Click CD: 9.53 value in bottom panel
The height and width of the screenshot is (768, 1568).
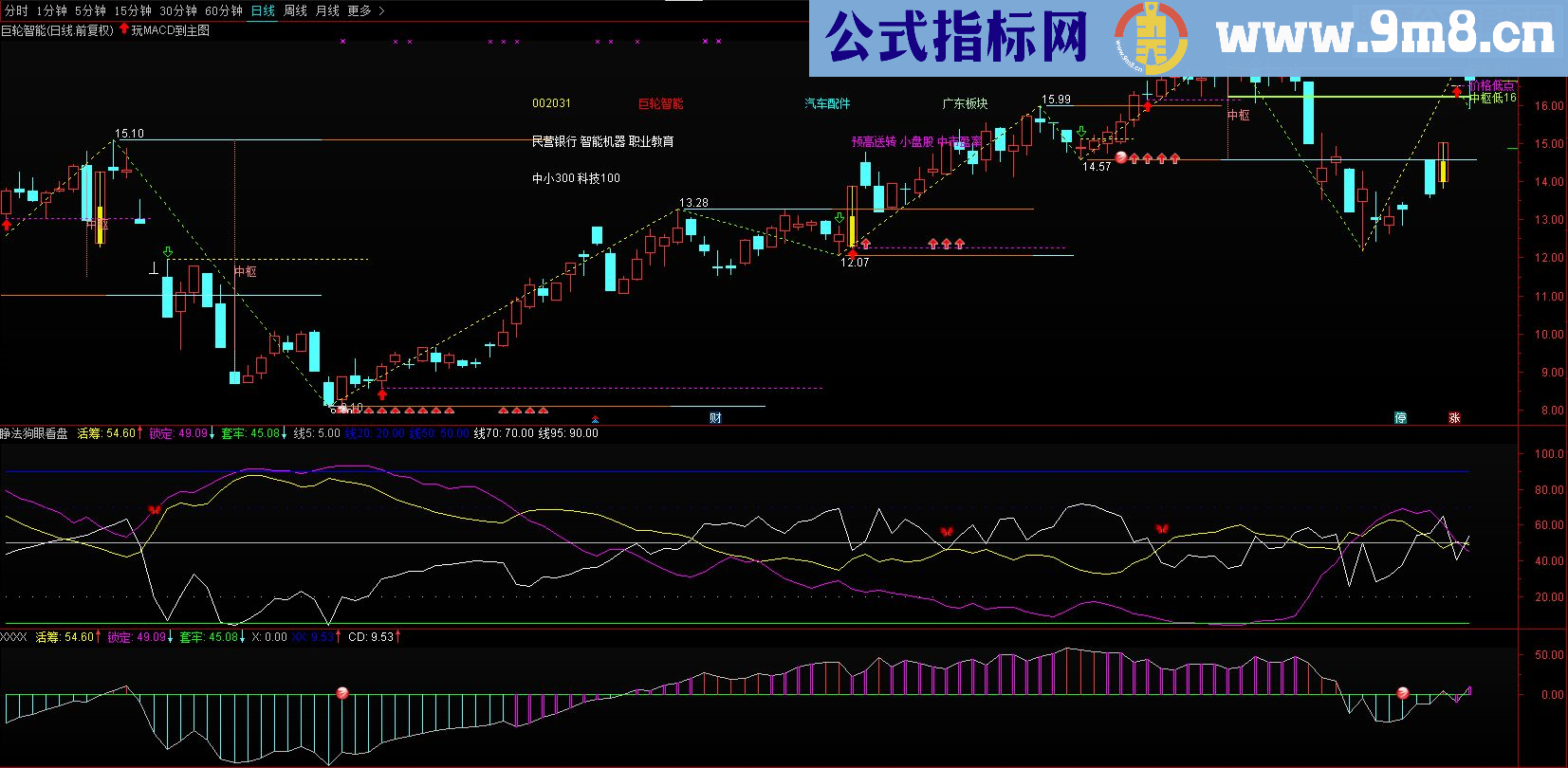373,637
